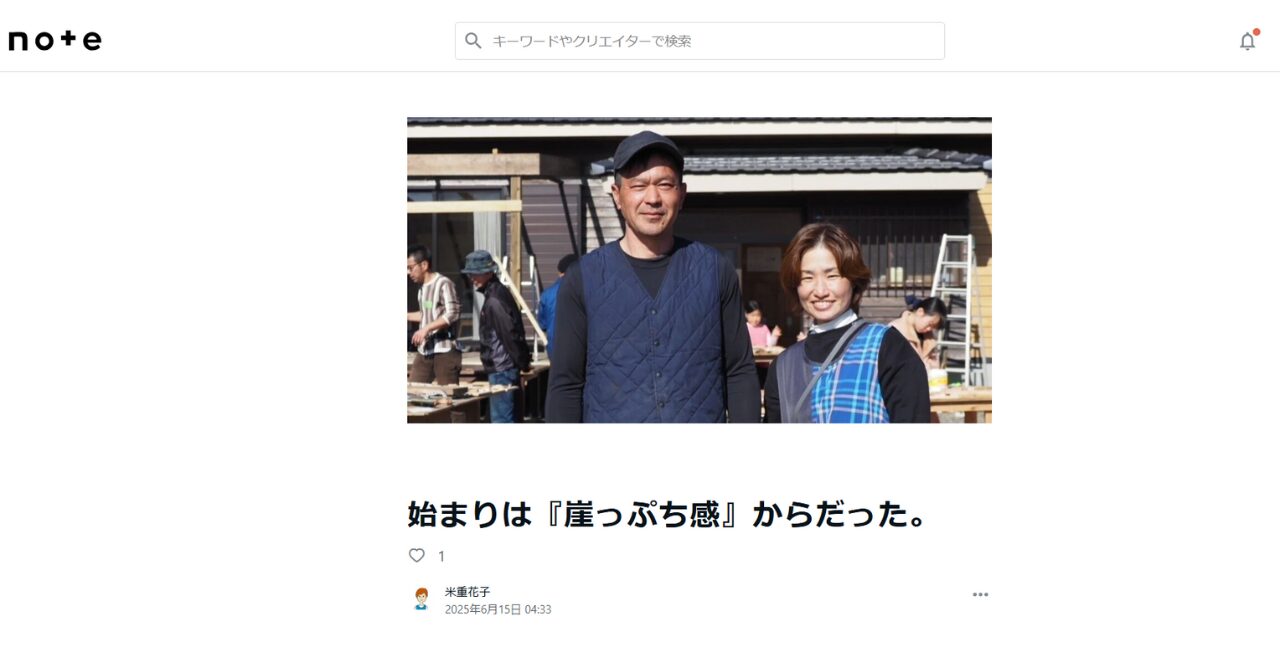The image size is (1280, 670).
Task: Click author avatar next to 米重花子
Action: pos(421,599)
